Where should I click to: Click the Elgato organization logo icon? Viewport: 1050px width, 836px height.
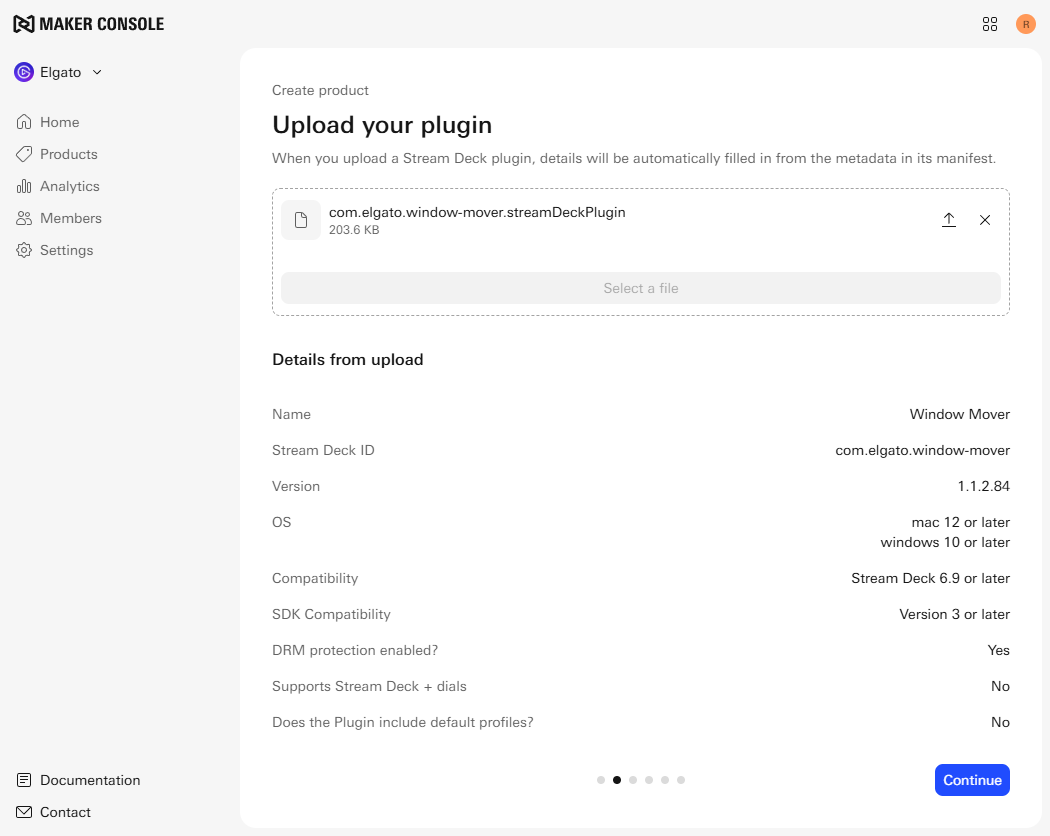coord(24,72)
